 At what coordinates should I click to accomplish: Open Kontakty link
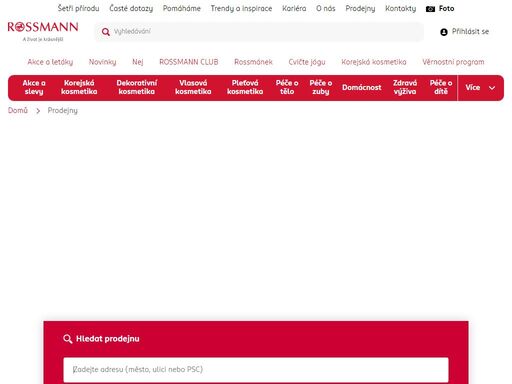point(400,8)
